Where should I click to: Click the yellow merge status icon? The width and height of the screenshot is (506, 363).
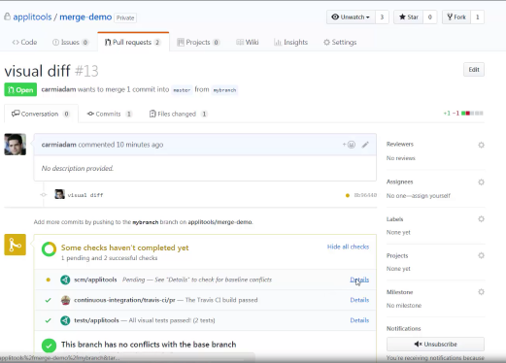click(15, 245)
